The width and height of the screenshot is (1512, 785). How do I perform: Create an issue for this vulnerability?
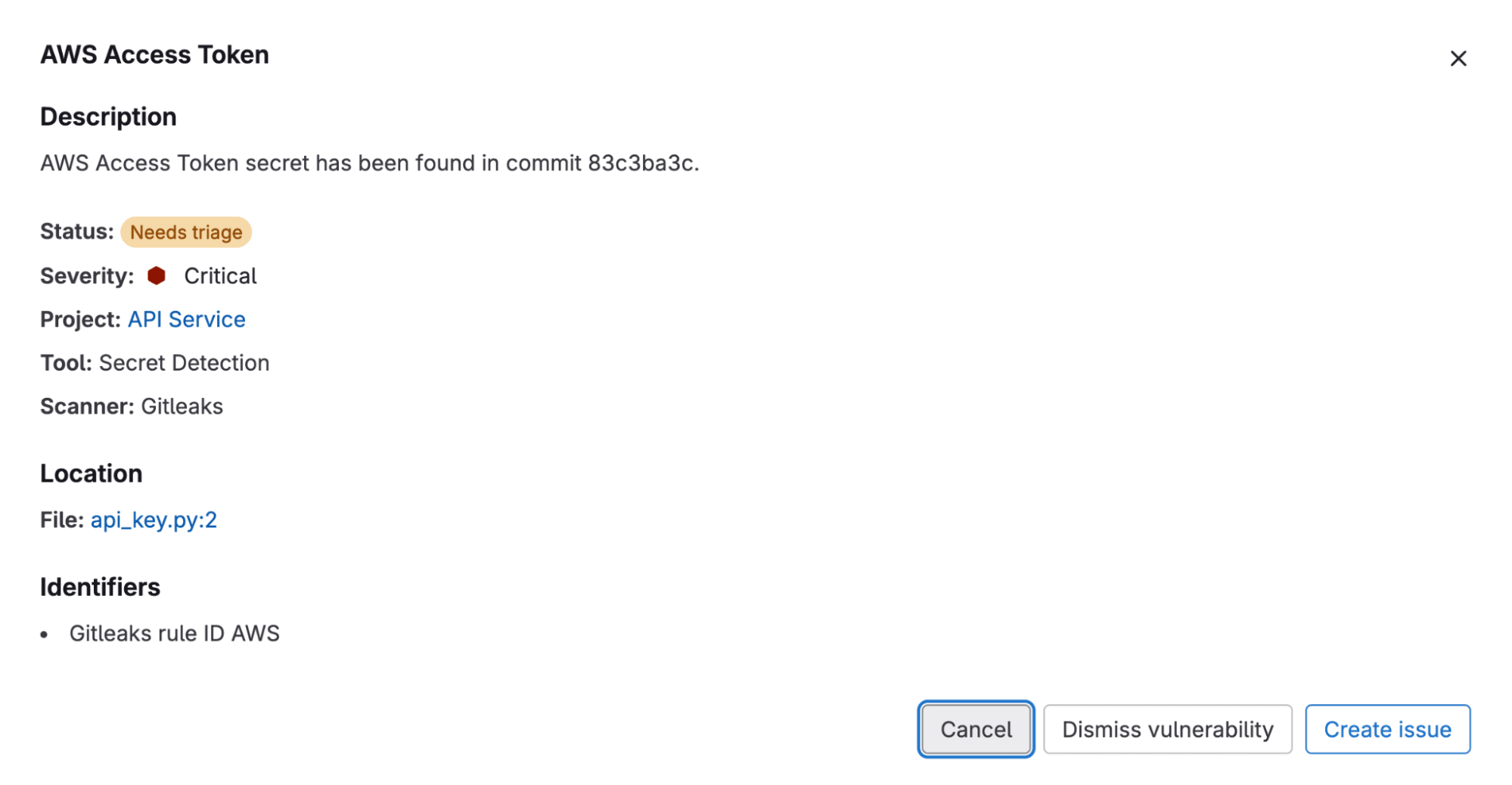[1387, 729]
